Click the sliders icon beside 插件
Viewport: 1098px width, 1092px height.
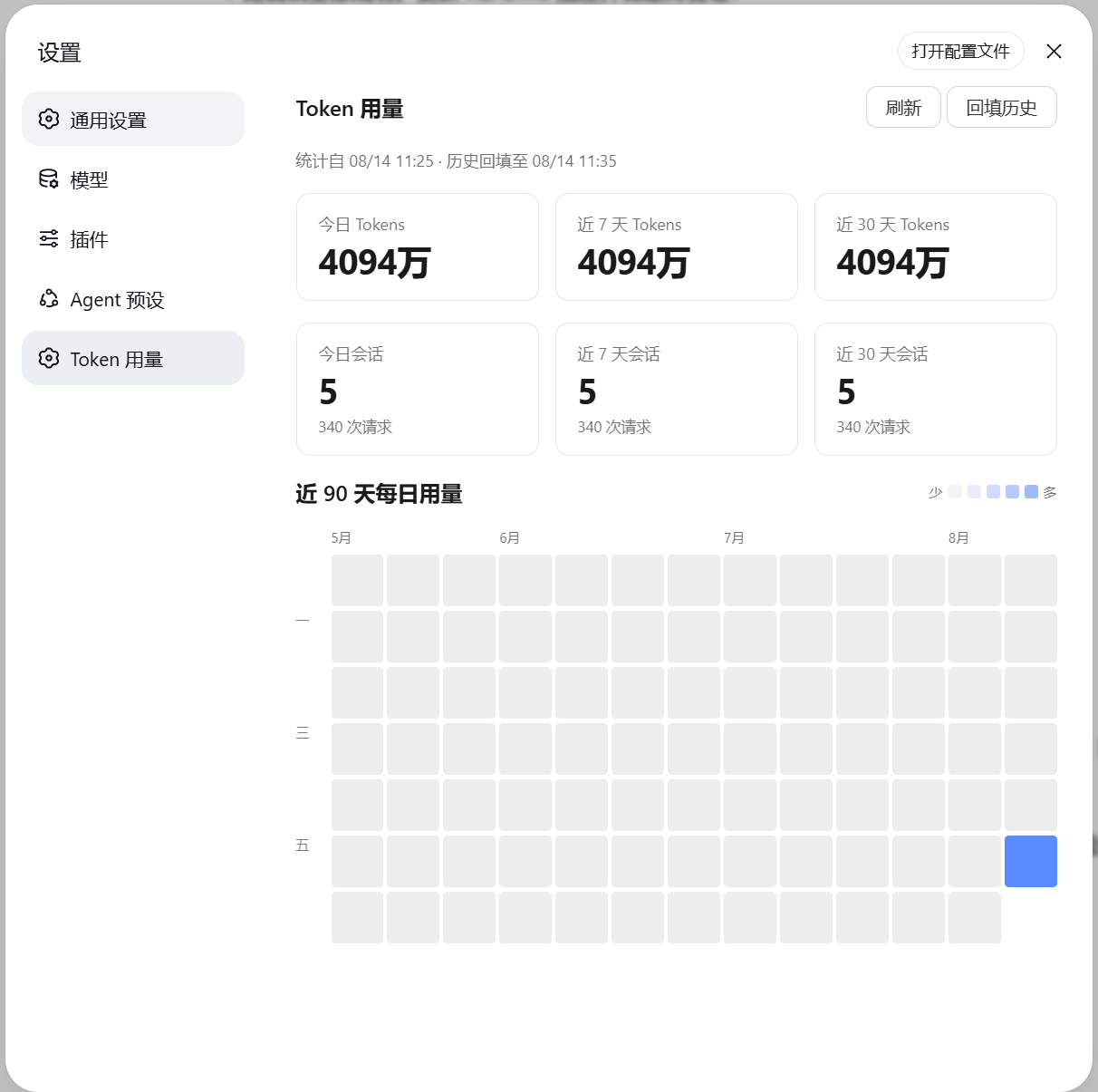pos(49,238)
